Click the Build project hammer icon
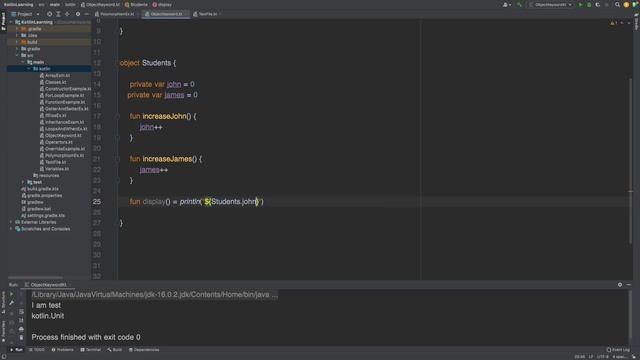Screen dimensions: 640x360 click(519, 5)
